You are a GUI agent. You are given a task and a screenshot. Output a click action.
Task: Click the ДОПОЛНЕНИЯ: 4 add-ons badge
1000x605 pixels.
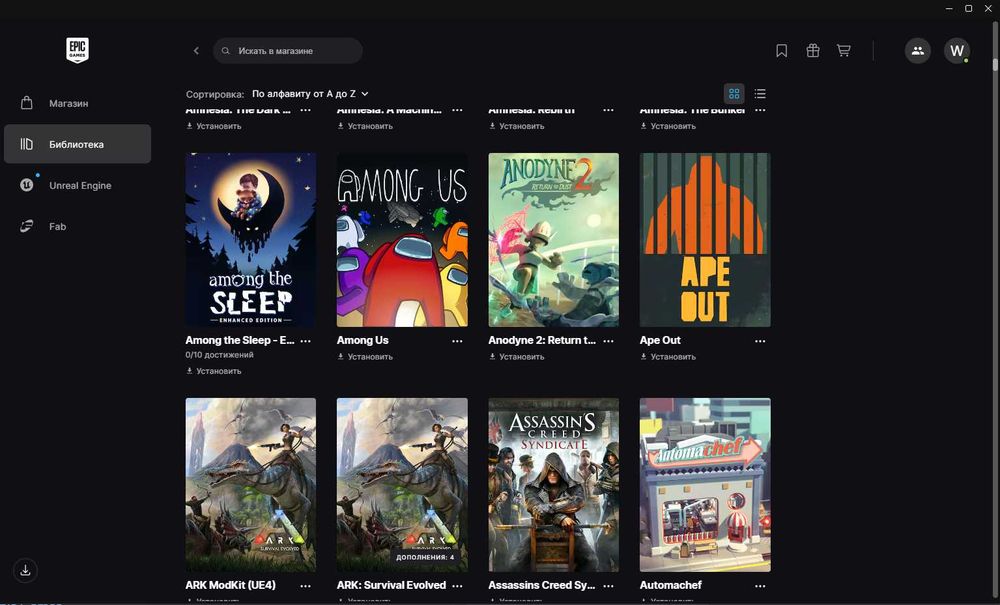[425, 557]
